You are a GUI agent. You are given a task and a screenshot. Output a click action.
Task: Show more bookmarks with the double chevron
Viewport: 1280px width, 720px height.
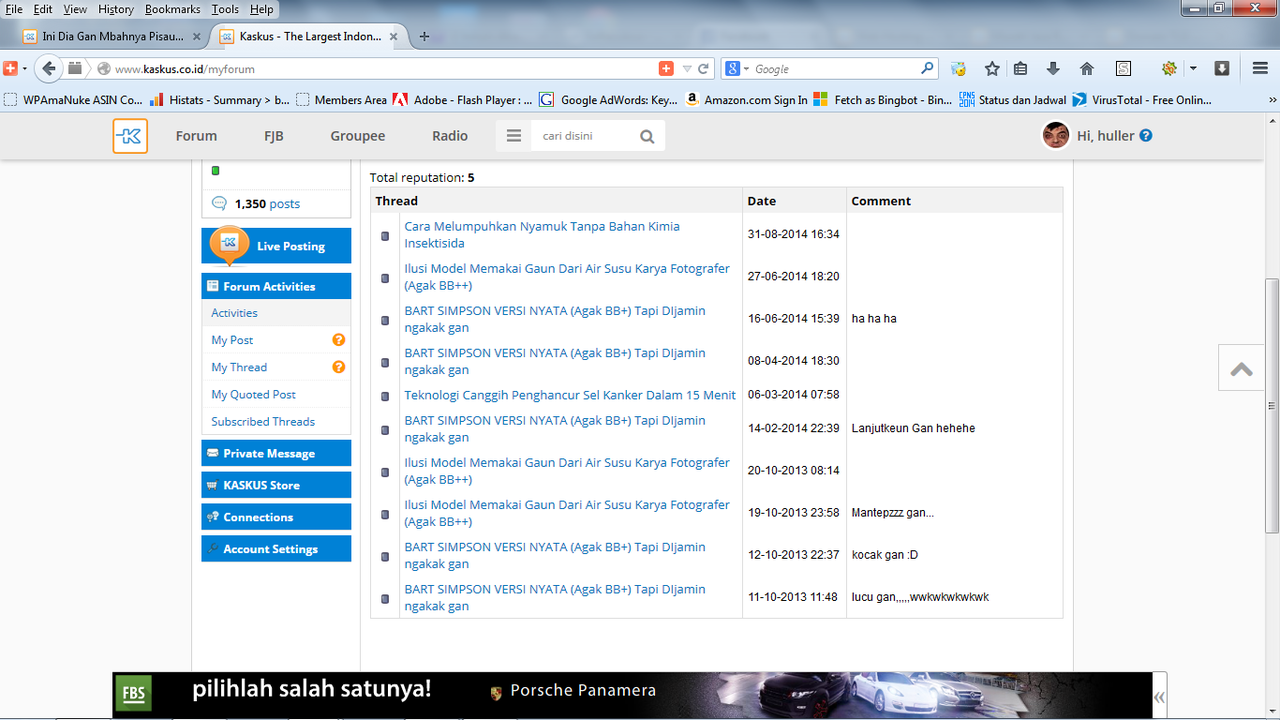[1272, 100]
